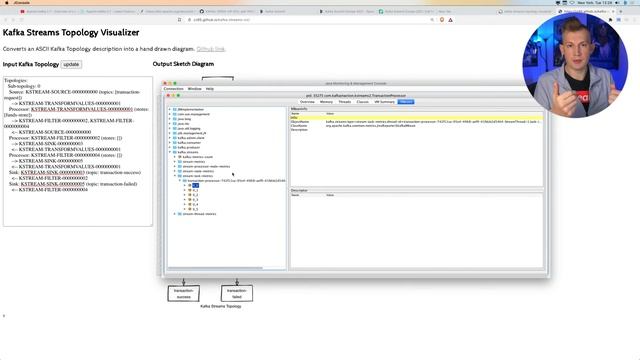Open the GitHub link in the visualizer page

211,49
